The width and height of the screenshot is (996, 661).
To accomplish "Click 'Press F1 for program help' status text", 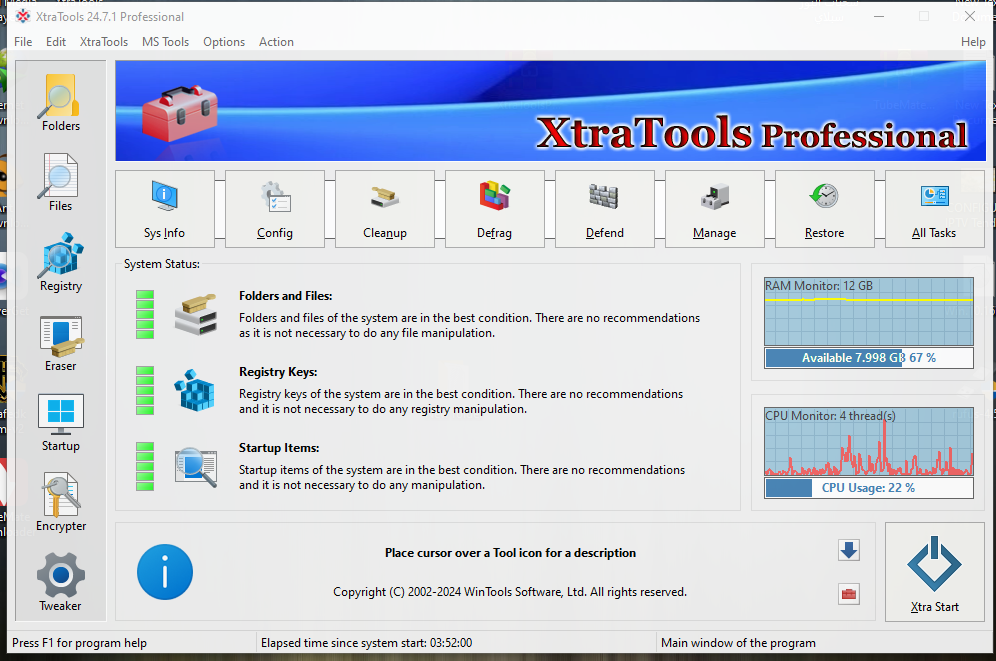I will click(79, 643).
